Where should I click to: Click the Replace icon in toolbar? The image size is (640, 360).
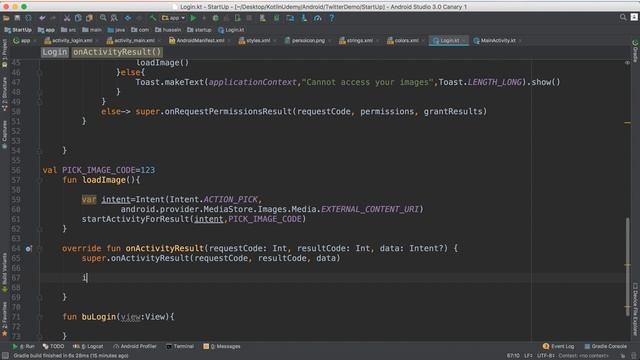point(114,18)
